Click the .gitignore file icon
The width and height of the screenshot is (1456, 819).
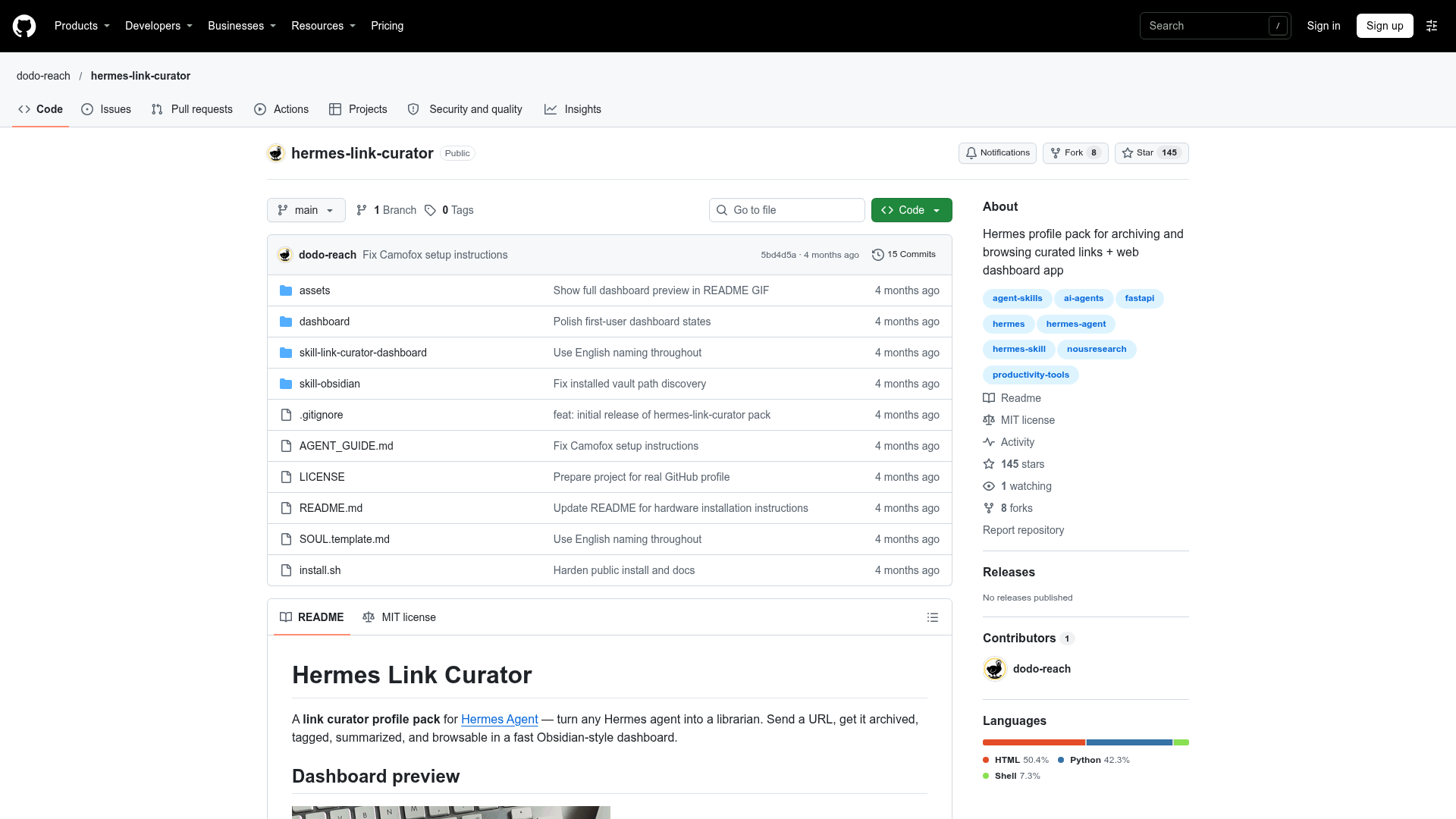click(x=286, y=415)
